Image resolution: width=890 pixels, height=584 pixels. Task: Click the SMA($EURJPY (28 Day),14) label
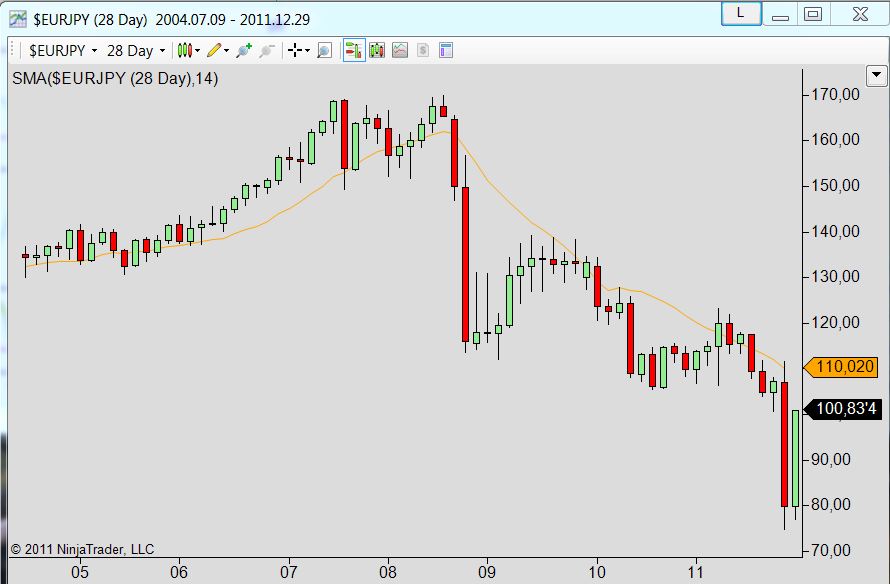(115, 78)
